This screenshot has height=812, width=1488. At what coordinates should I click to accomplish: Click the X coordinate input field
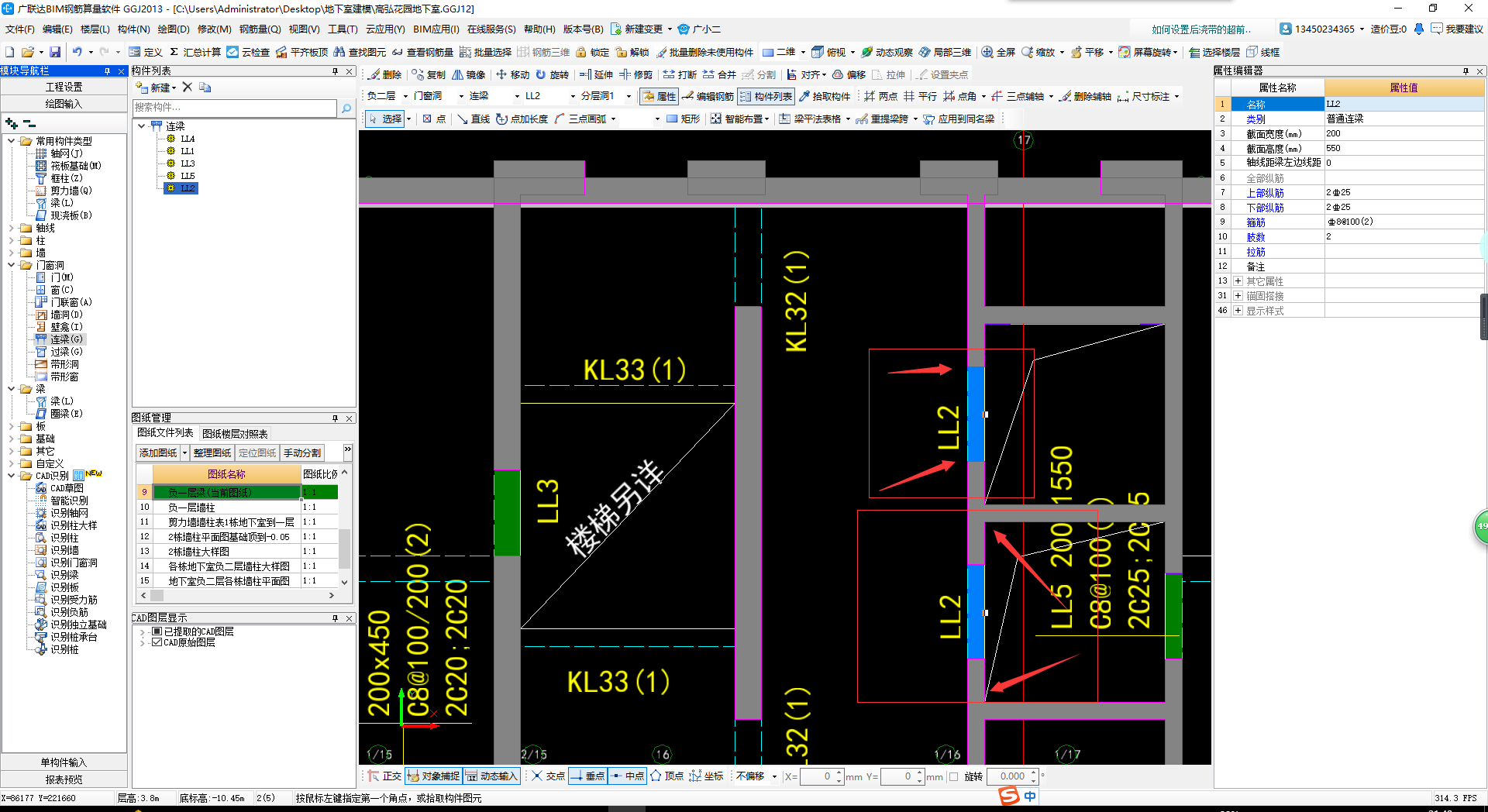pos(817,776)
